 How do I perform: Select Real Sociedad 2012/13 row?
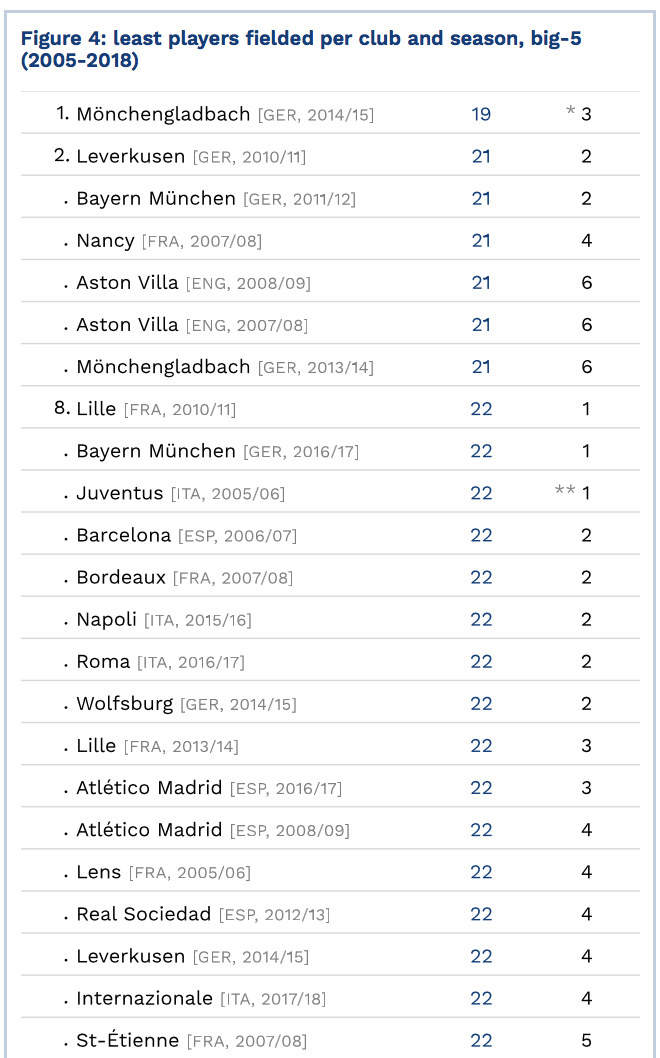(x=330, y=914)
